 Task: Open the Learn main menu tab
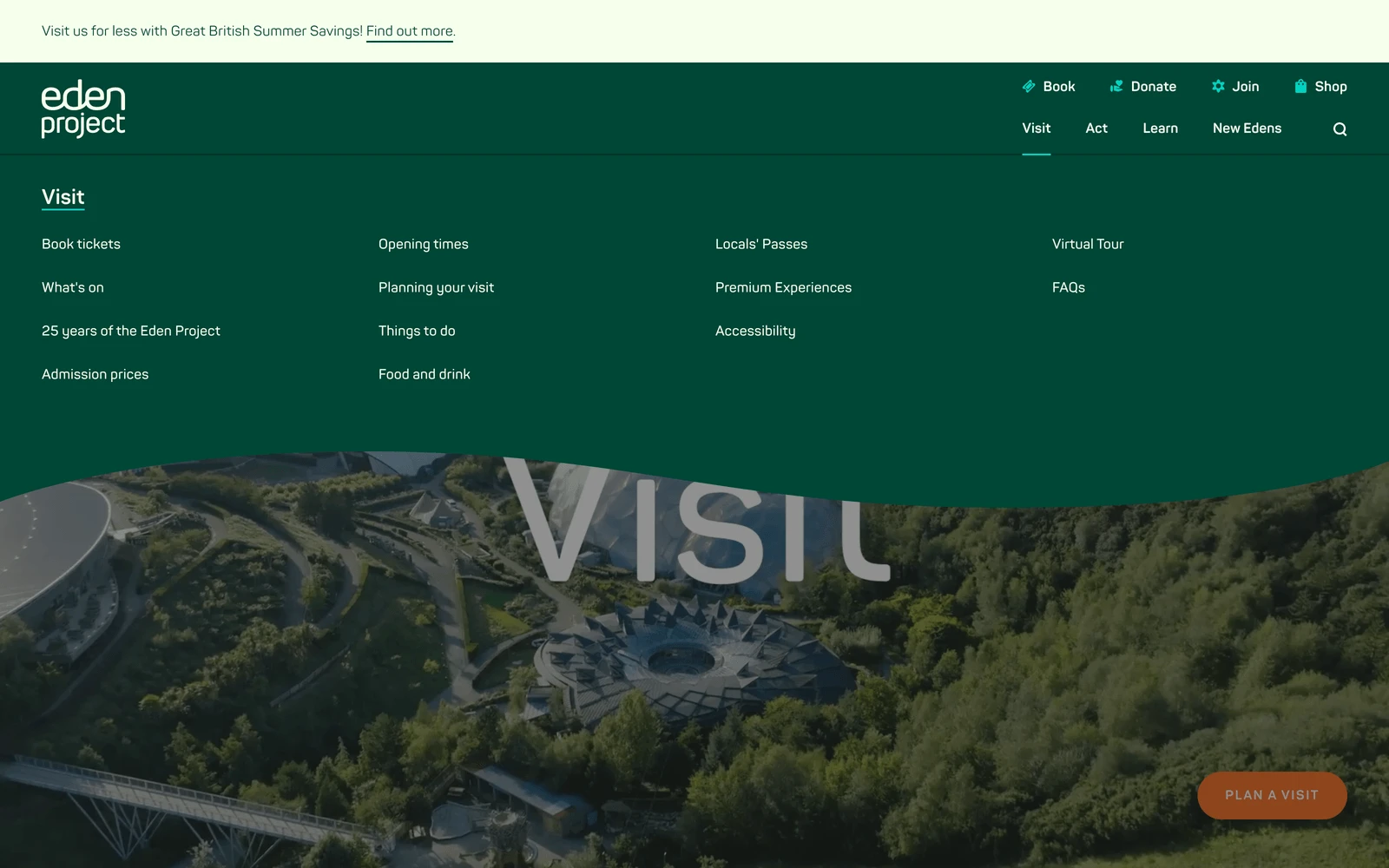coord(1160,128)
